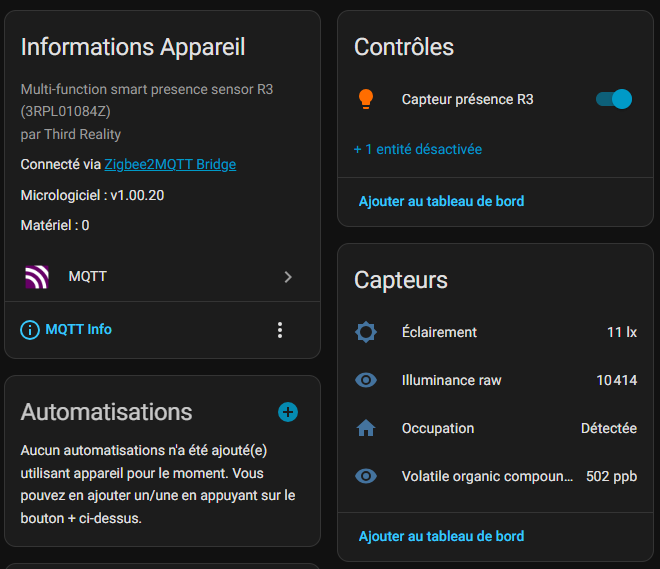The height and width of the screenshot is (569, 660).
Task: Expand the MQTT integration chevron arrow
Action: pos(288,277)
